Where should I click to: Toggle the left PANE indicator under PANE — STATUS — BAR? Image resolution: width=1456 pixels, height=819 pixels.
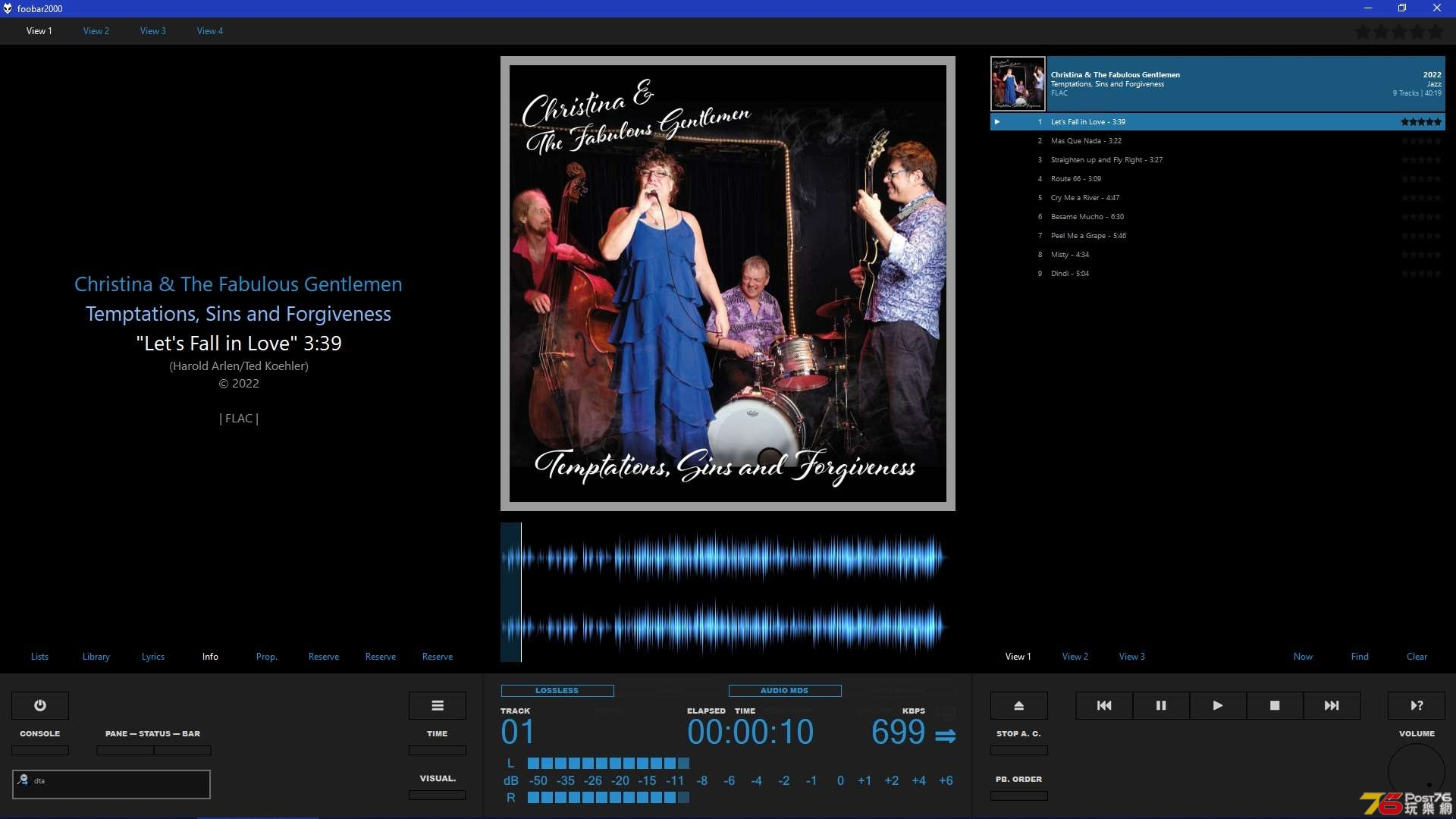pyautogui.click(x=125, y=750)
